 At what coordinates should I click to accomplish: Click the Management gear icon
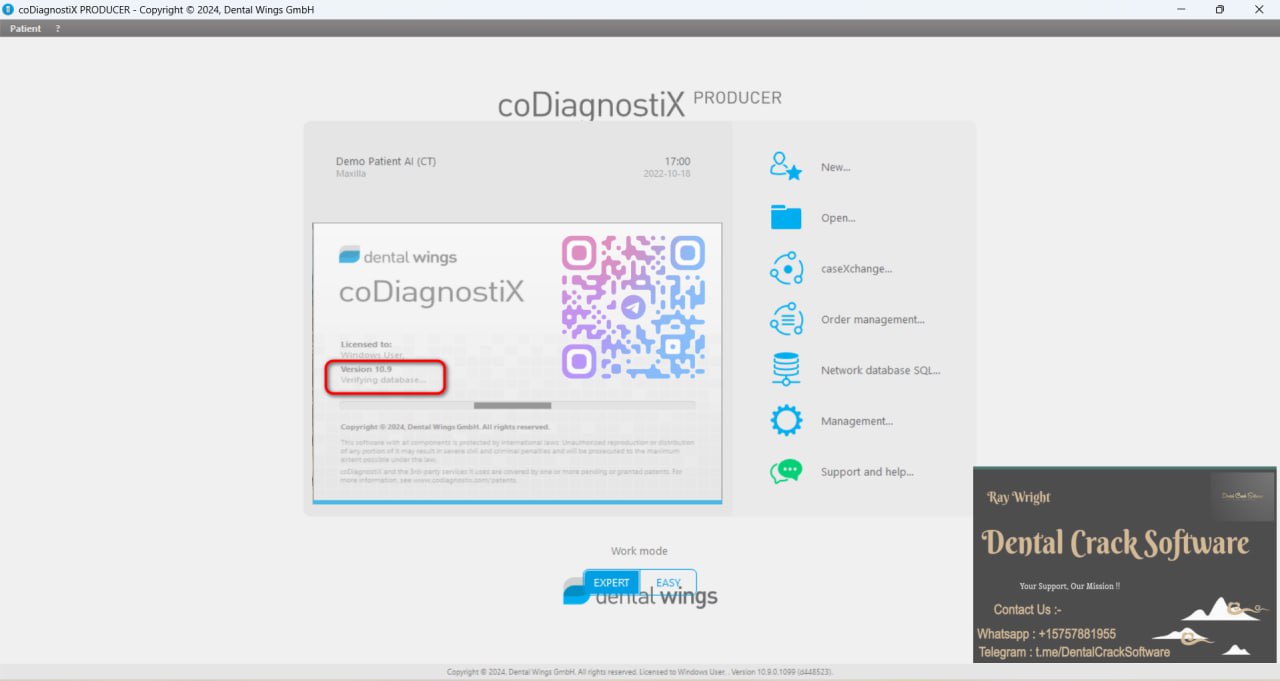click(x=786, y=421)
